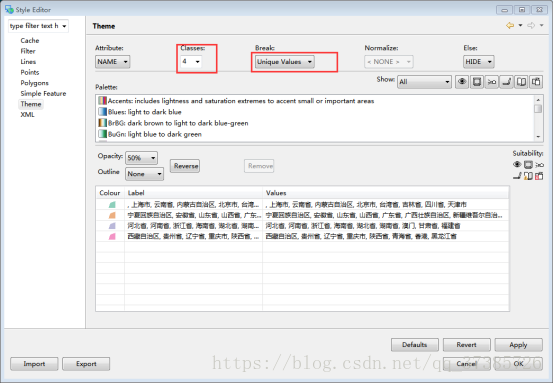Toggle the LCD laptop suitability filter button

(506, 82)
